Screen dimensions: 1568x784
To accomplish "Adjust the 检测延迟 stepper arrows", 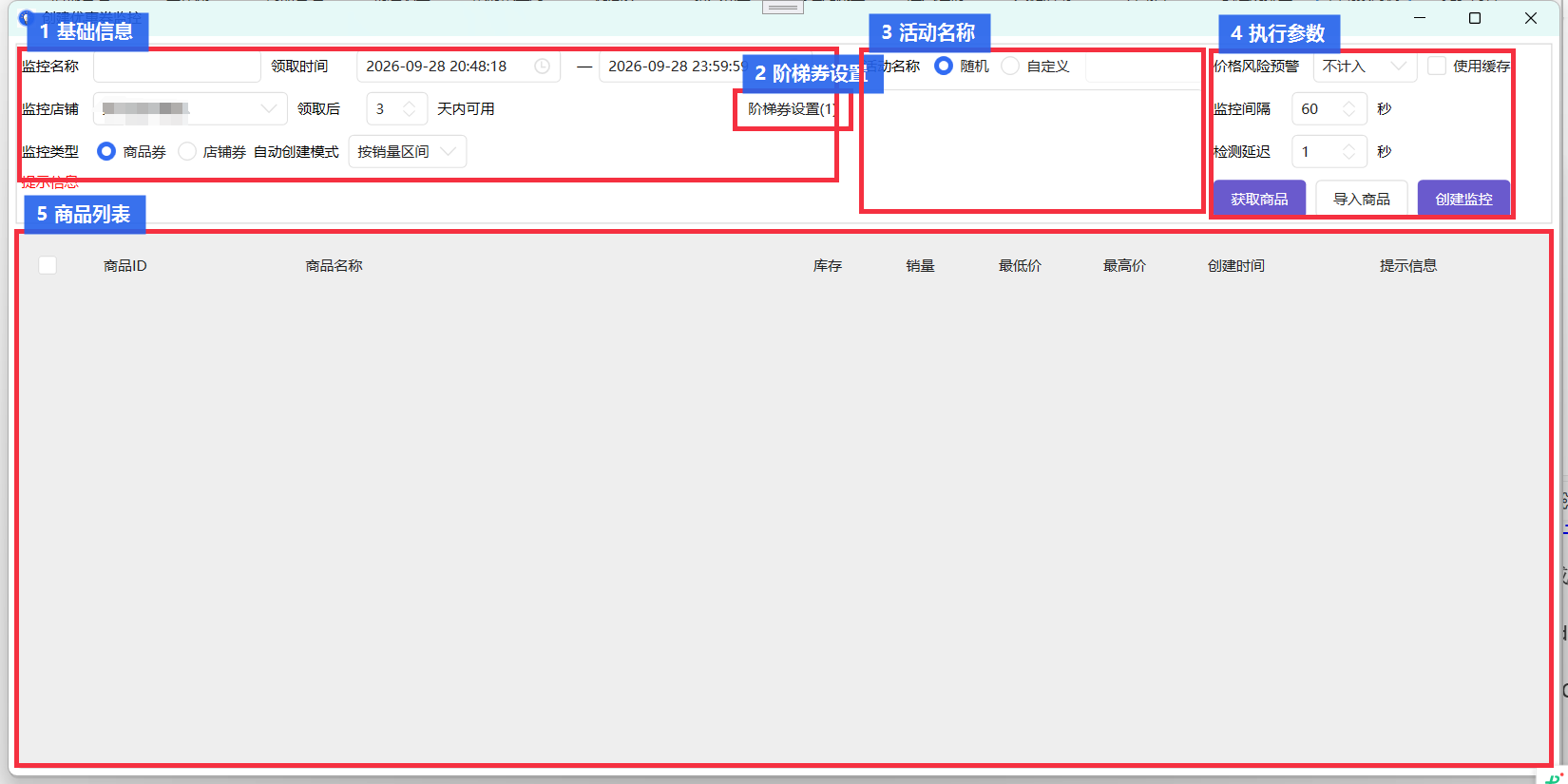I will tap(1348, 152).
